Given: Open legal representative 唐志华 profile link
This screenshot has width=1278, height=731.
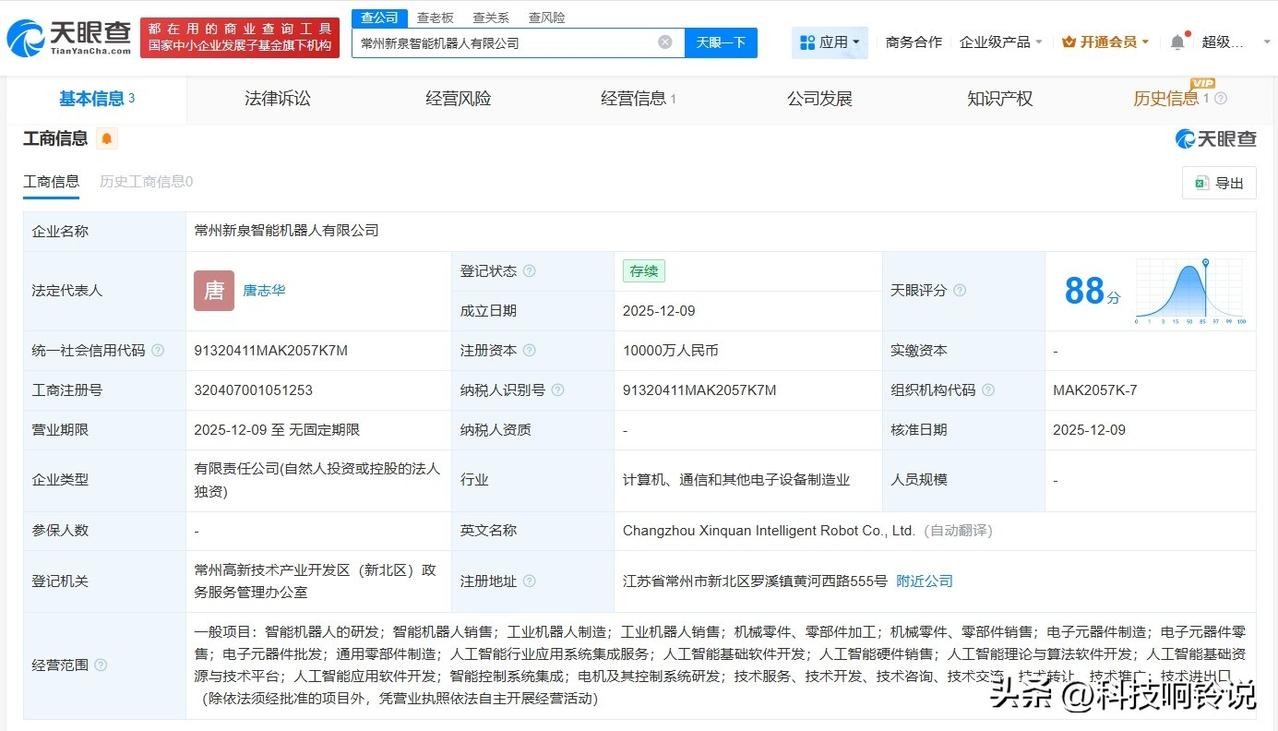Looking at the screenshot, I should (264, 290).
